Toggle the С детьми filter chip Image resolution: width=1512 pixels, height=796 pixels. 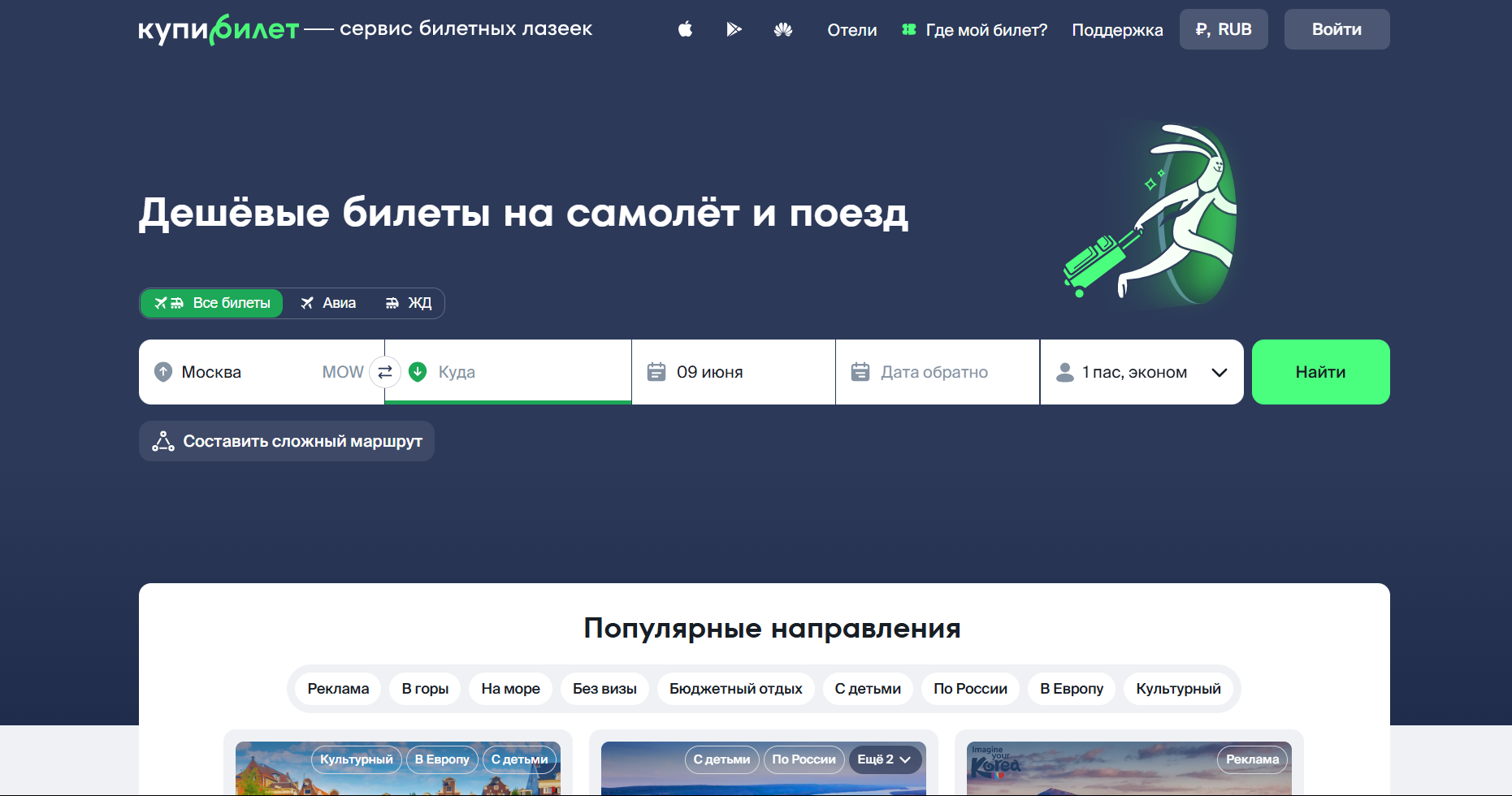pyautogui.click(x=868, y=689)
